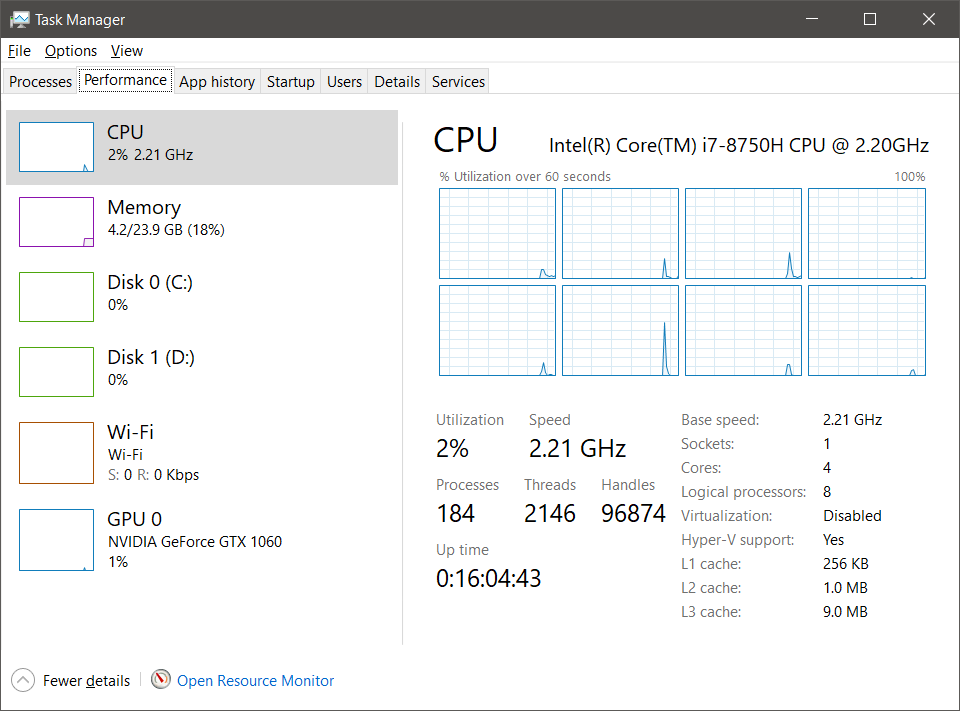Click the Resource Monitor gauge icon

coord(160,679)
